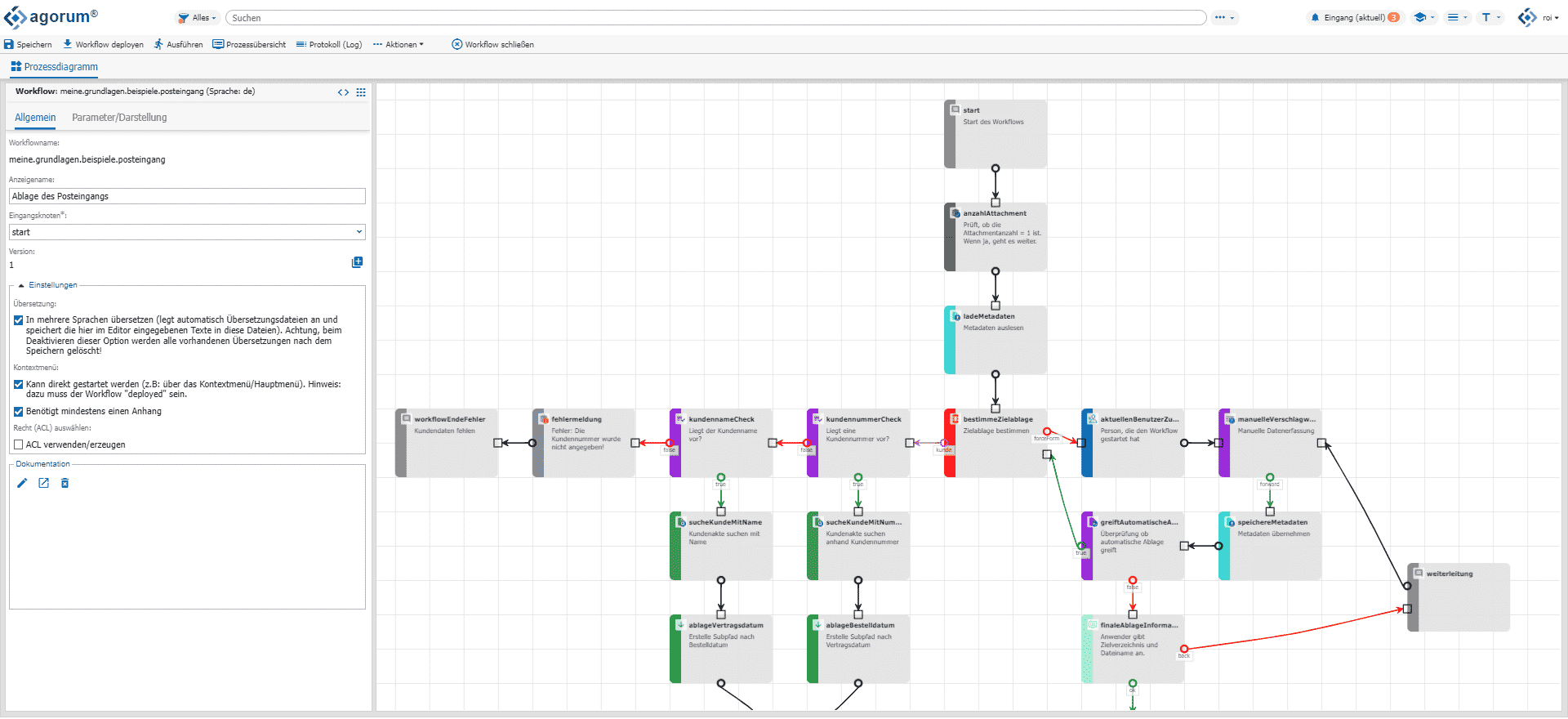Select the red bestimmeZielablage node color bar
This screenshot has width=1568, height=719.
coord(950,443)
